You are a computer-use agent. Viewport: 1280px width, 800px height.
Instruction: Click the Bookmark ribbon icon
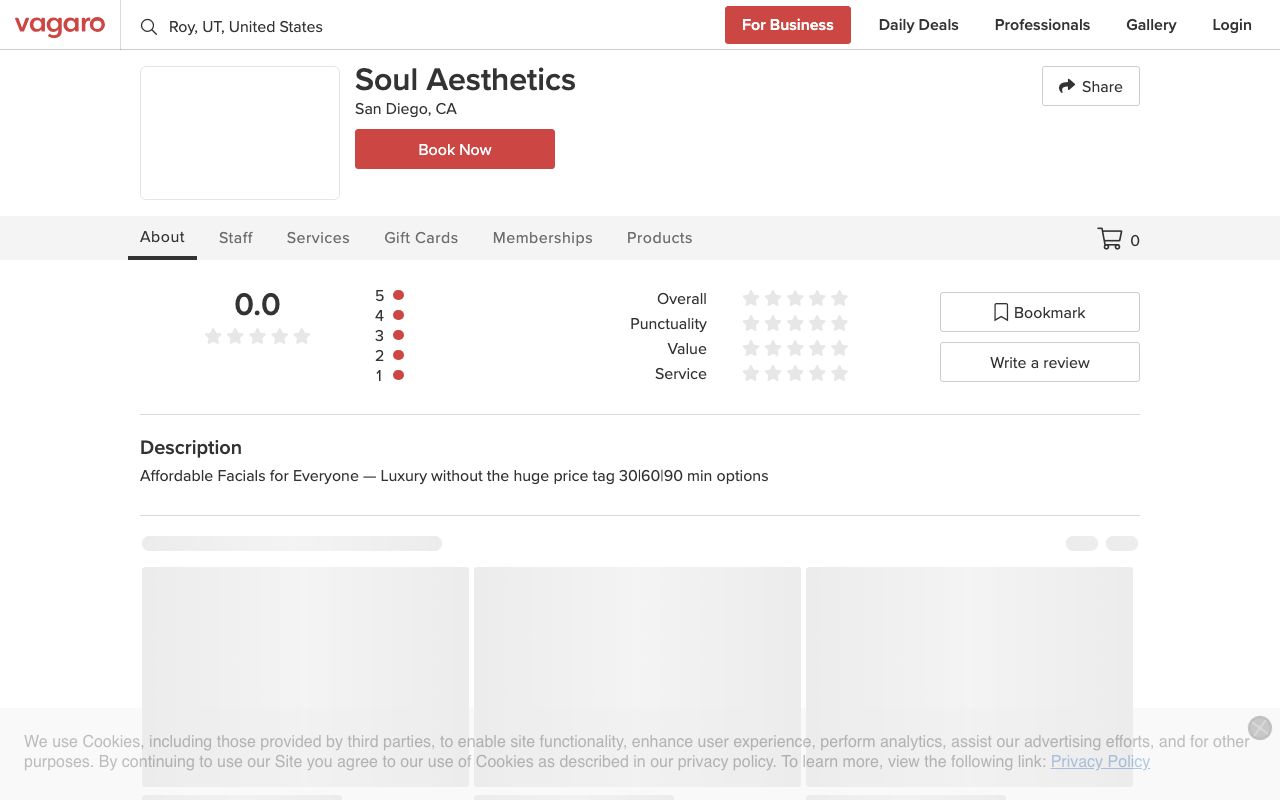point(1001,312)
